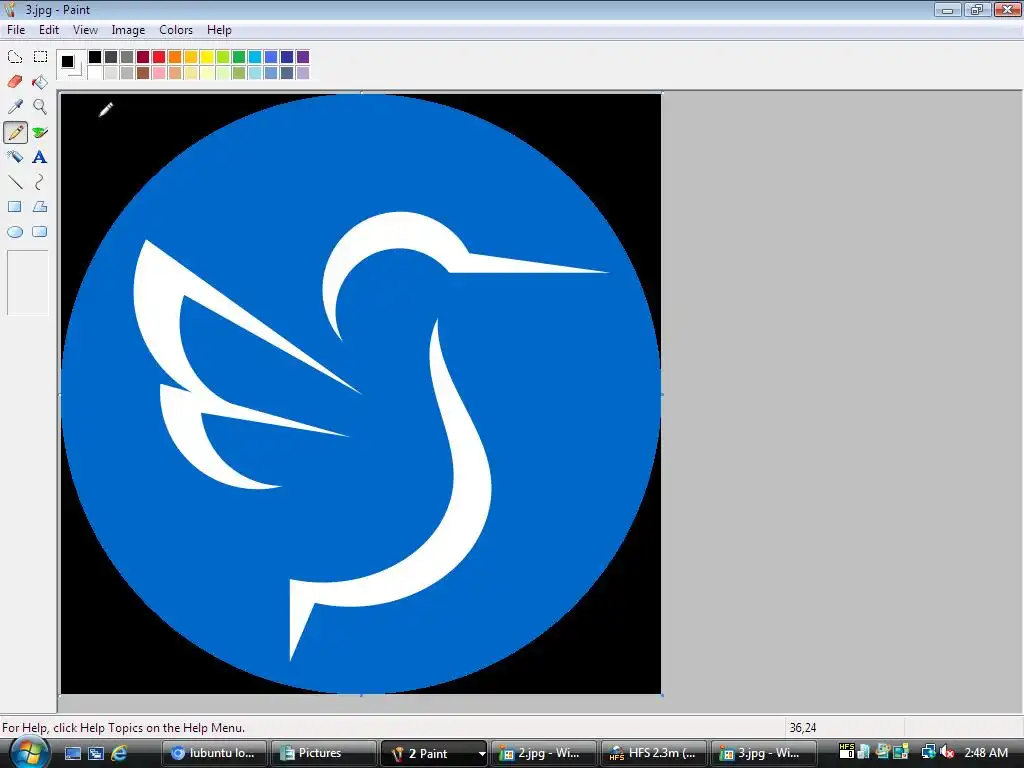The height and width of the screenshot is (768, 1024).
Task: Switch to lubuntu Chrome taskbar button
Action: tap(214, 753)
